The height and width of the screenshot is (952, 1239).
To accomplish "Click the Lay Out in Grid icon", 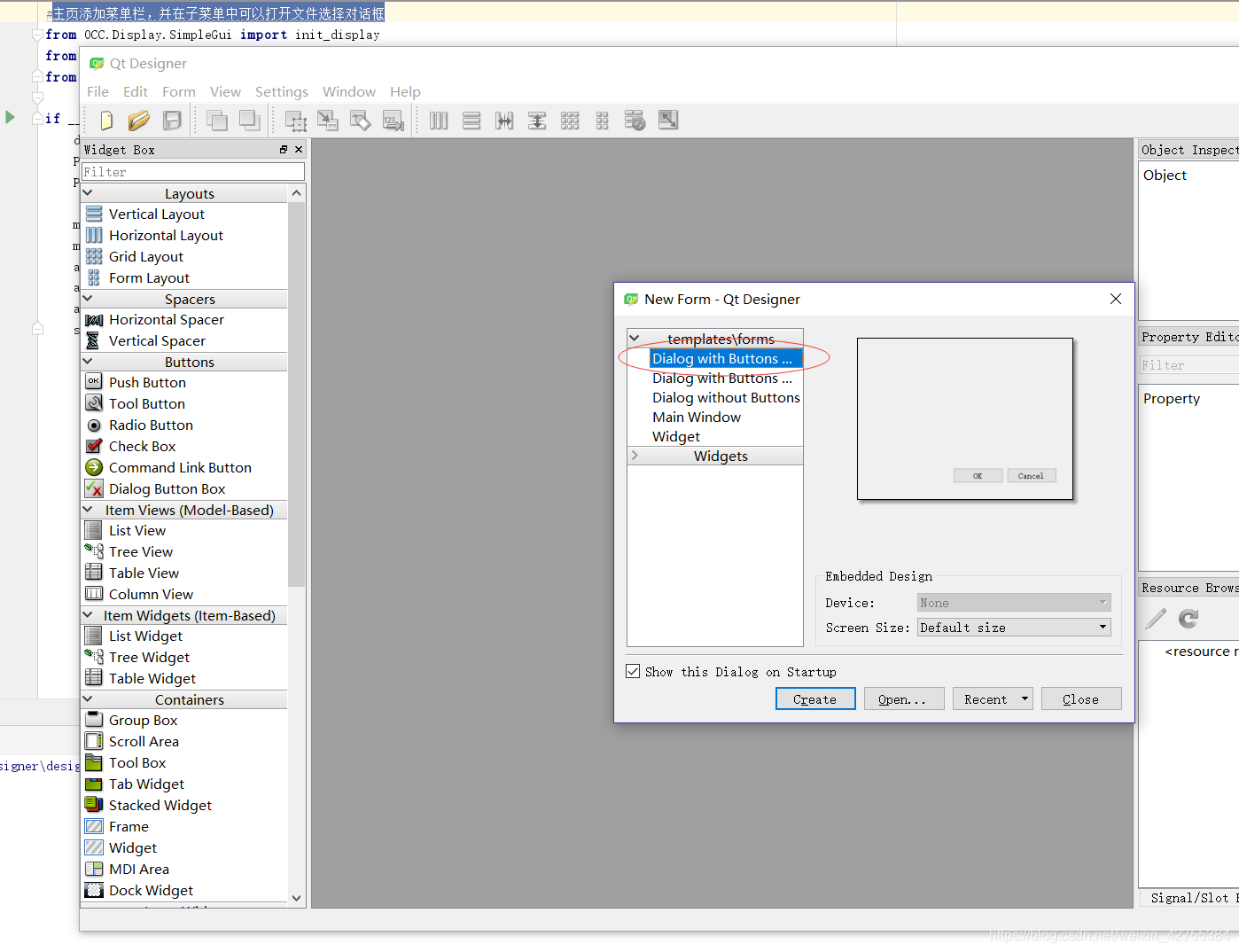I will click(570, 121).
